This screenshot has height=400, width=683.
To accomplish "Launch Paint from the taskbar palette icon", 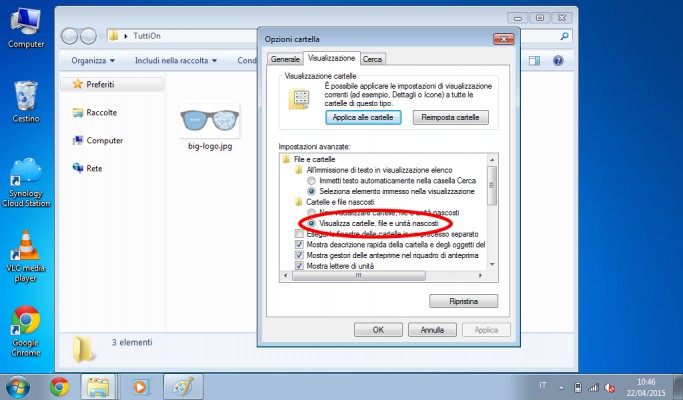I will pos(180,386).
